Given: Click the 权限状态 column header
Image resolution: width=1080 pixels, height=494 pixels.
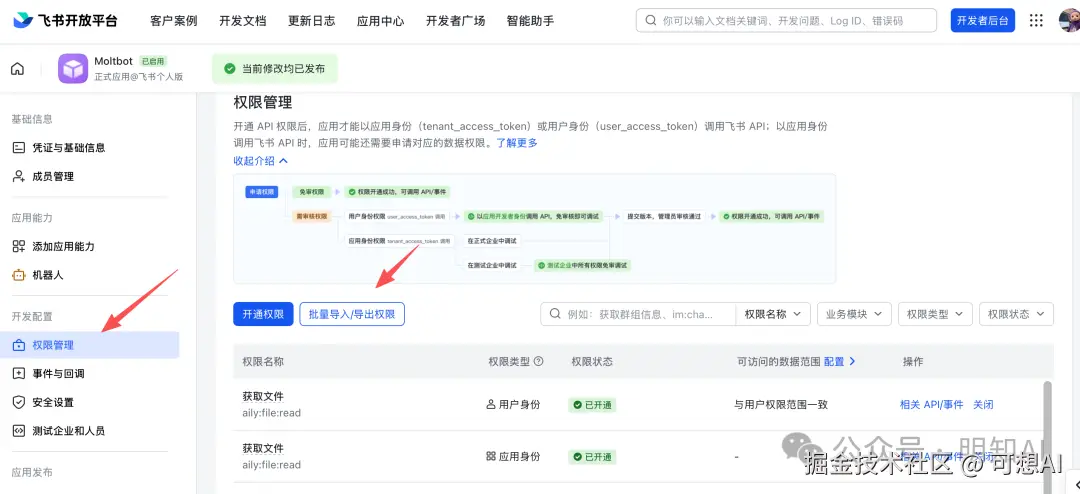Looking at the screenshot, I should (x=592, y=361).
